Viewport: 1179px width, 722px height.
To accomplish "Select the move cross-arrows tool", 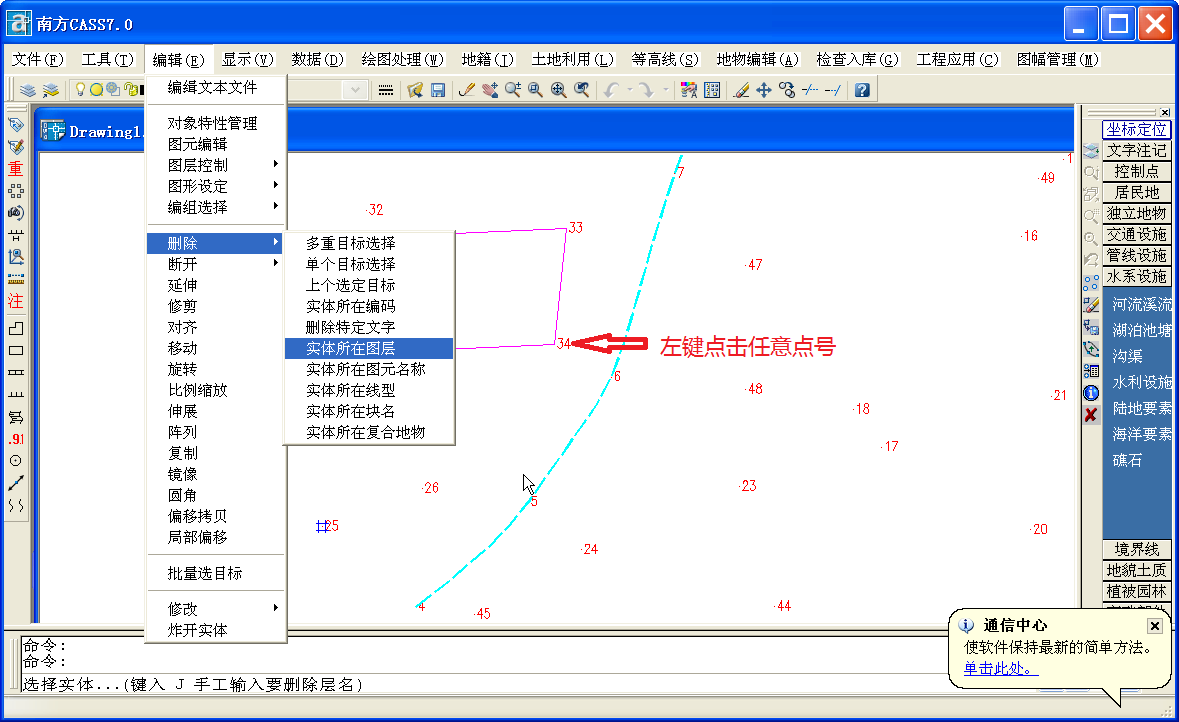I will (764, 90).
